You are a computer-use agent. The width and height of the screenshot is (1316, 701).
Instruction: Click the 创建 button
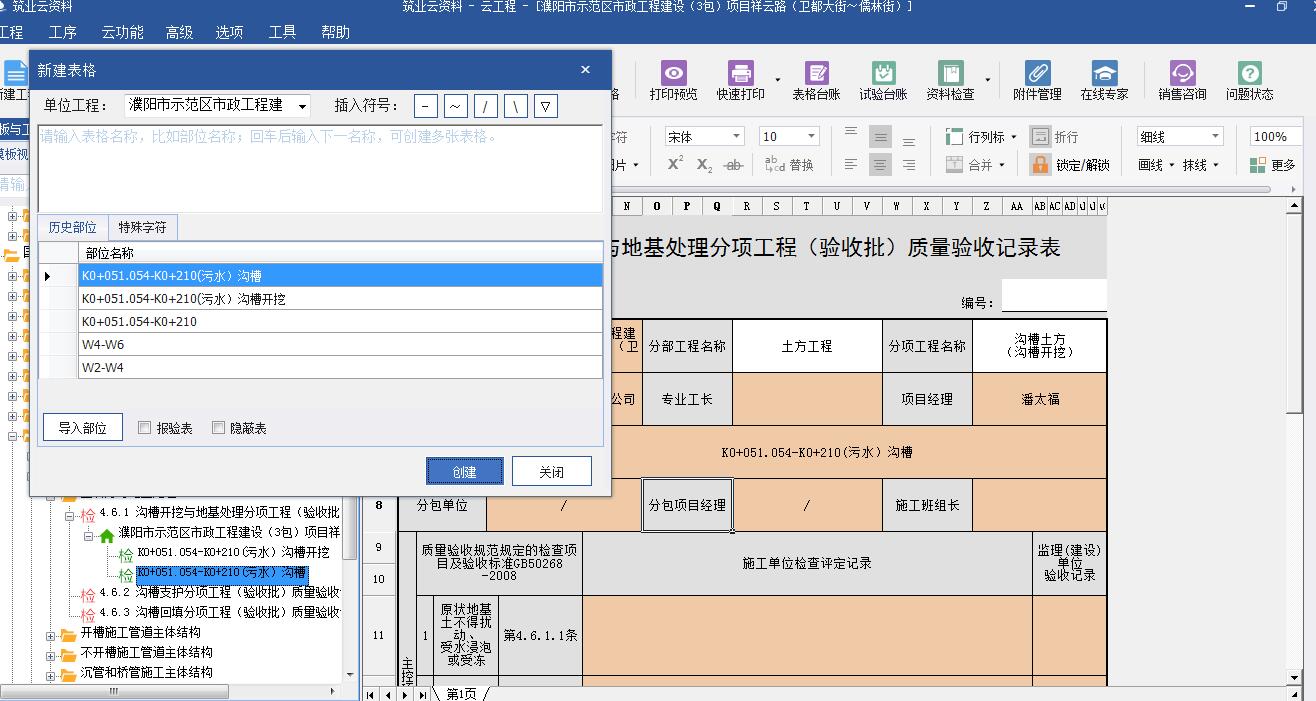point(464,472)
